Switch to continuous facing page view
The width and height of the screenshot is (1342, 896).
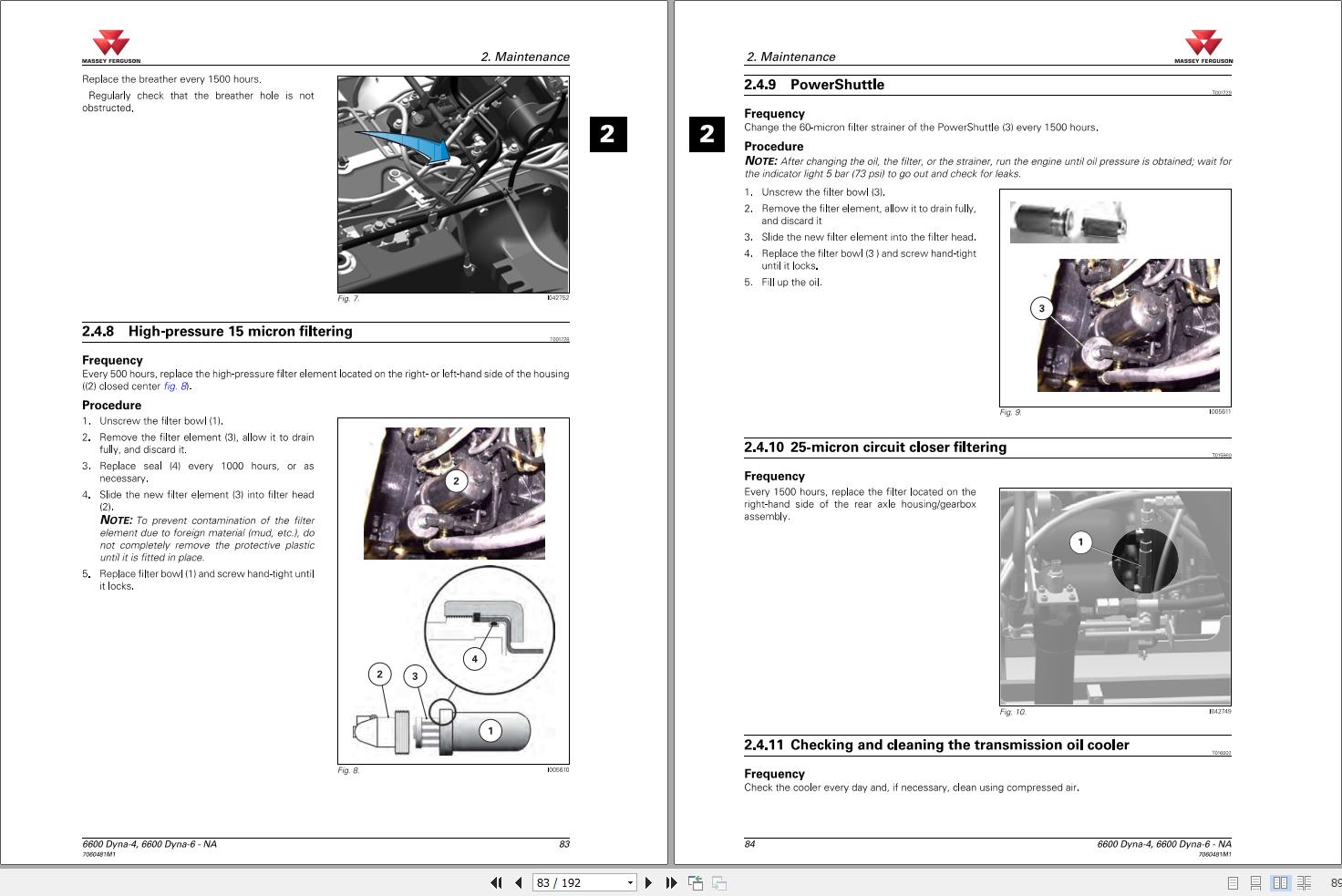pyautogui.click(x=1305, y=882)
